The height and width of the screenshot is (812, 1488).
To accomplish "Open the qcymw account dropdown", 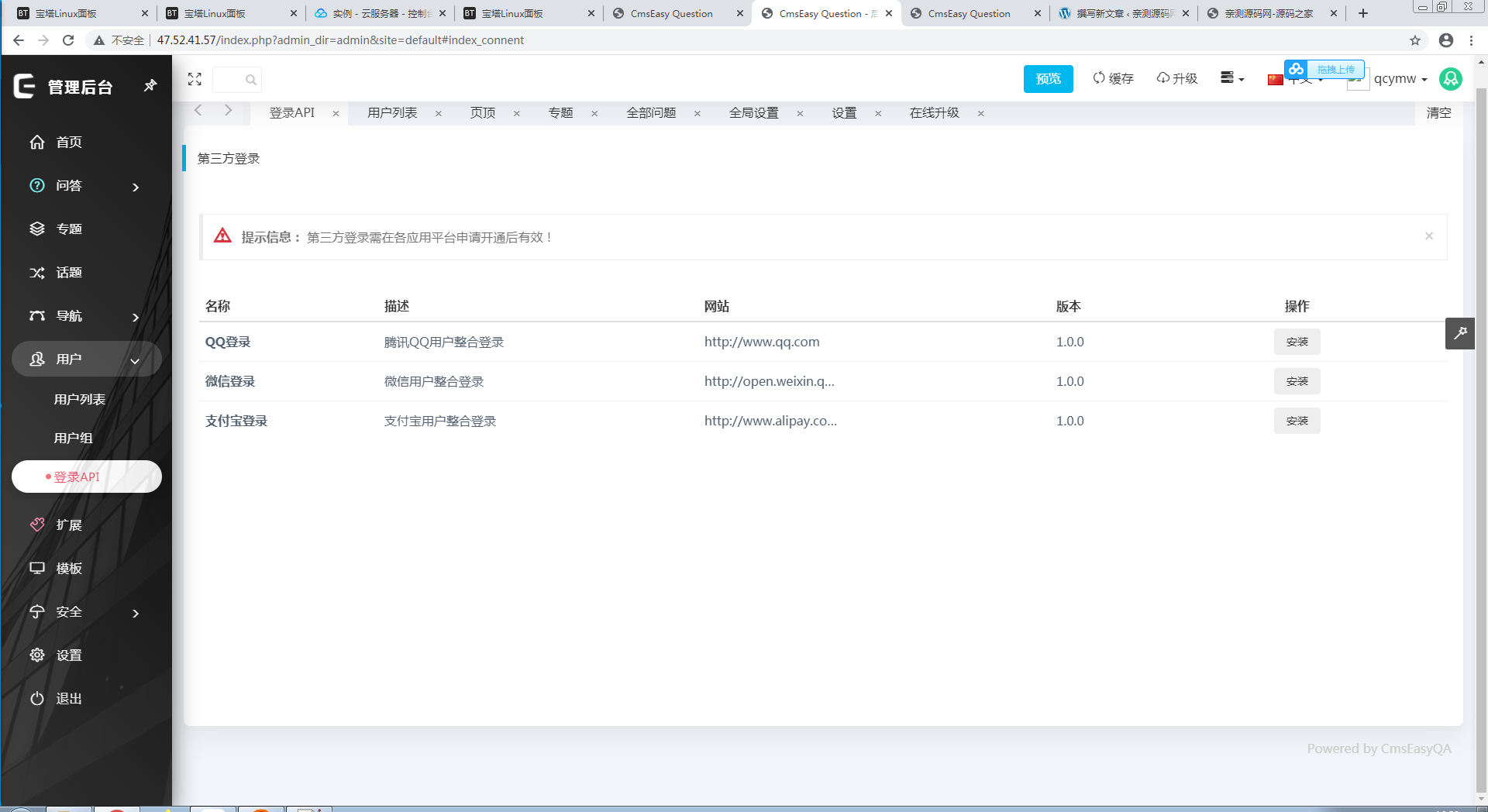I will click(1400, 79).
